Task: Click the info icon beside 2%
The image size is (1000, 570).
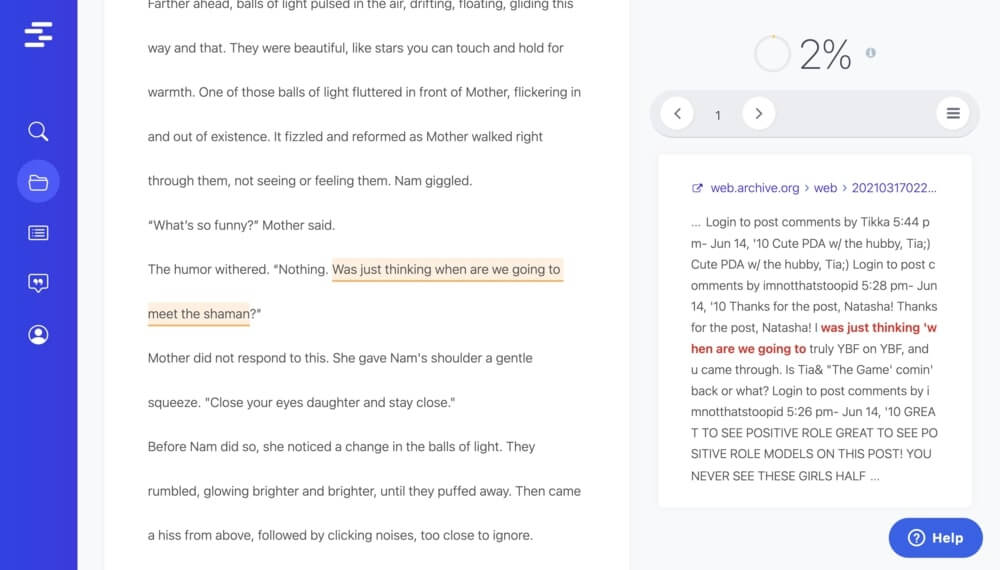Action: tap(870, 53)
